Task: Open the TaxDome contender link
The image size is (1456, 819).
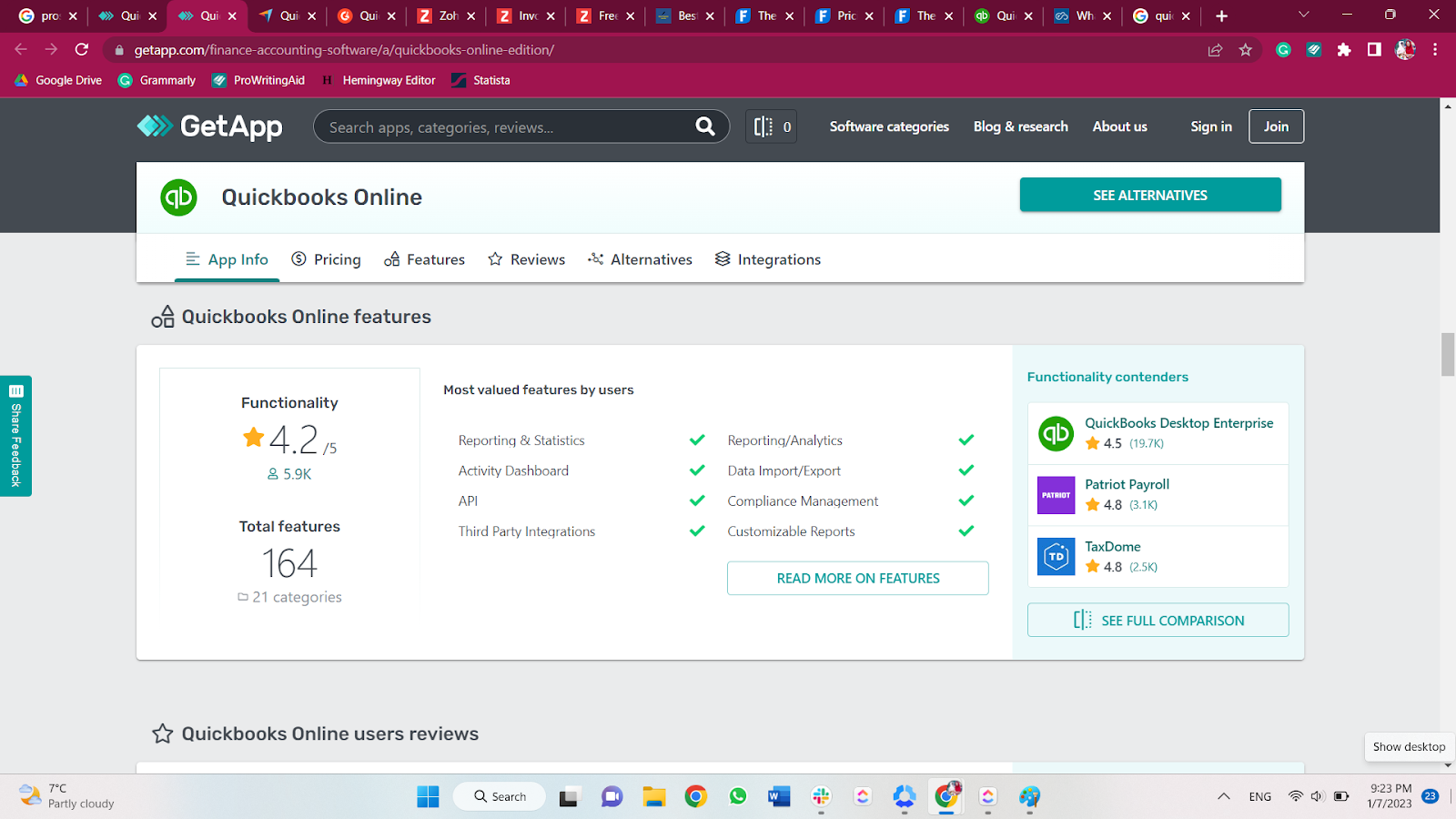Action: [x=1113, y=546]
